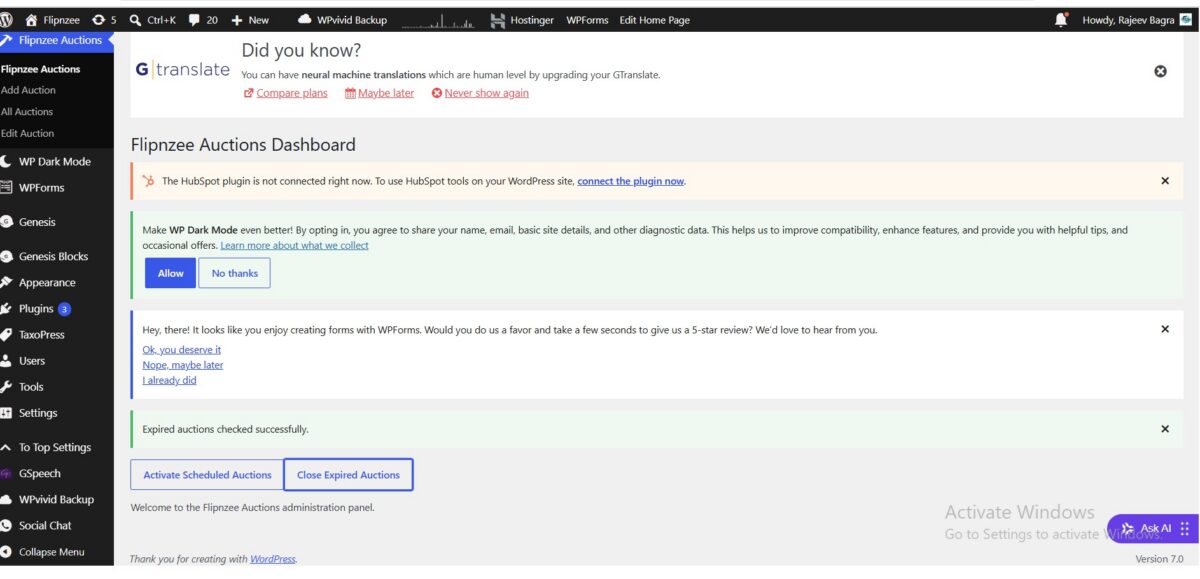Open WPvivid Backup from the admin bar

[x=342, y=20]
